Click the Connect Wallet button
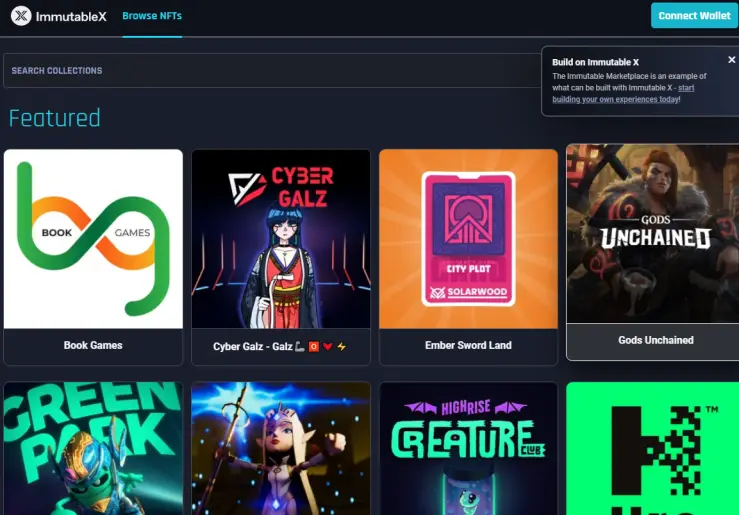739x515 pixels. tap(694, 16)
